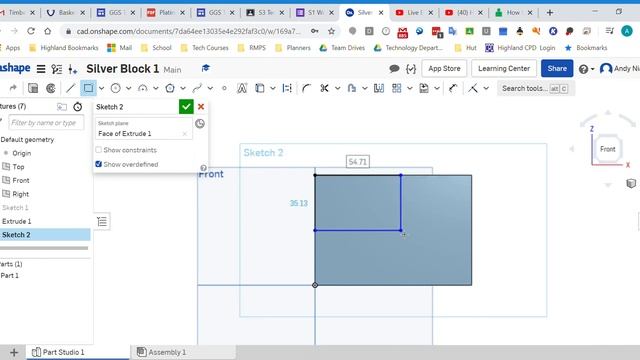The width and height of the screenshot is (640, 360).
Task: Open the App Store button
Action: coord(444,69)
